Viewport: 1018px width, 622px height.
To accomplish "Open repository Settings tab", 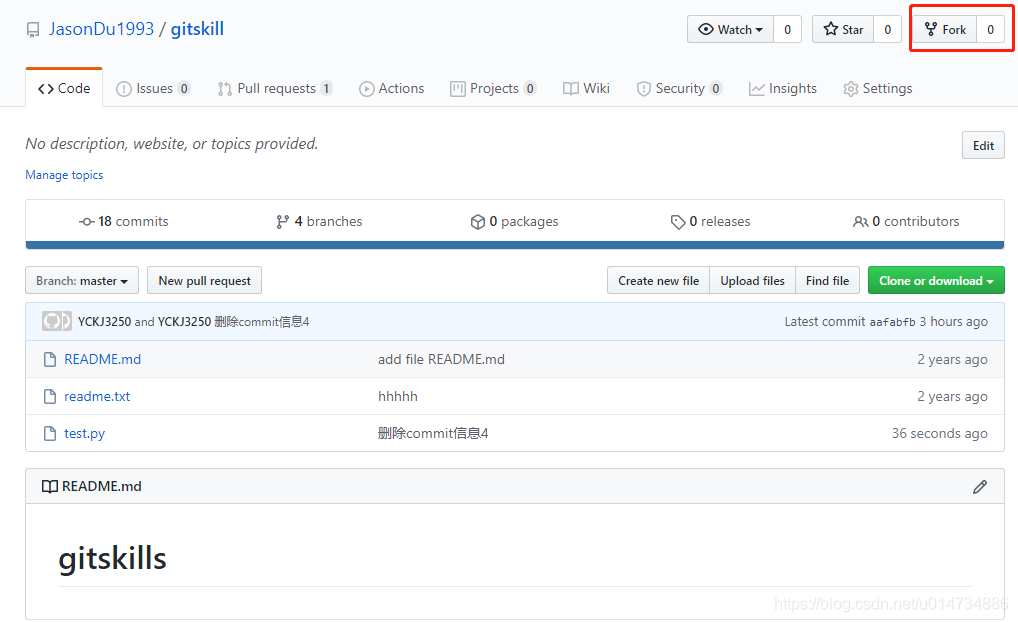I will click(x=878, y=88).
